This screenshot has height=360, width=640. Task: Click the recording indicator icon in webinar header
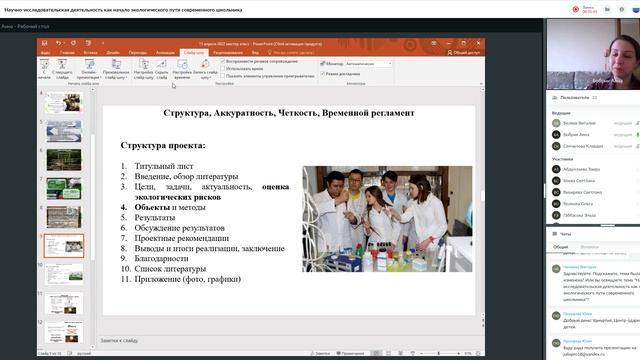pos(576,9)
